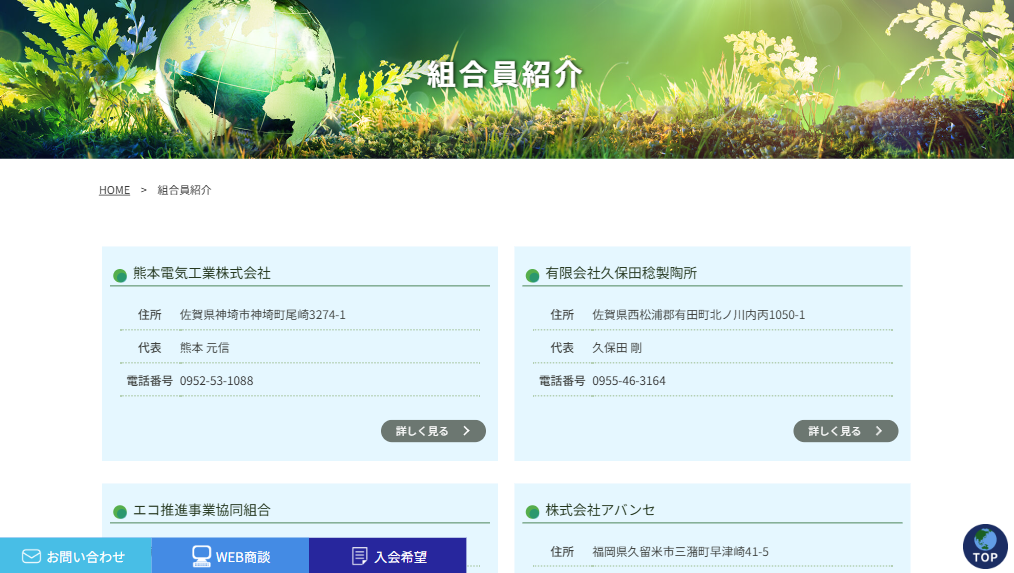The image size is (1014, 573).
Task: Click the green bullet next to 有限会社久保田稔製陶所
Action: tap(532, 276)
